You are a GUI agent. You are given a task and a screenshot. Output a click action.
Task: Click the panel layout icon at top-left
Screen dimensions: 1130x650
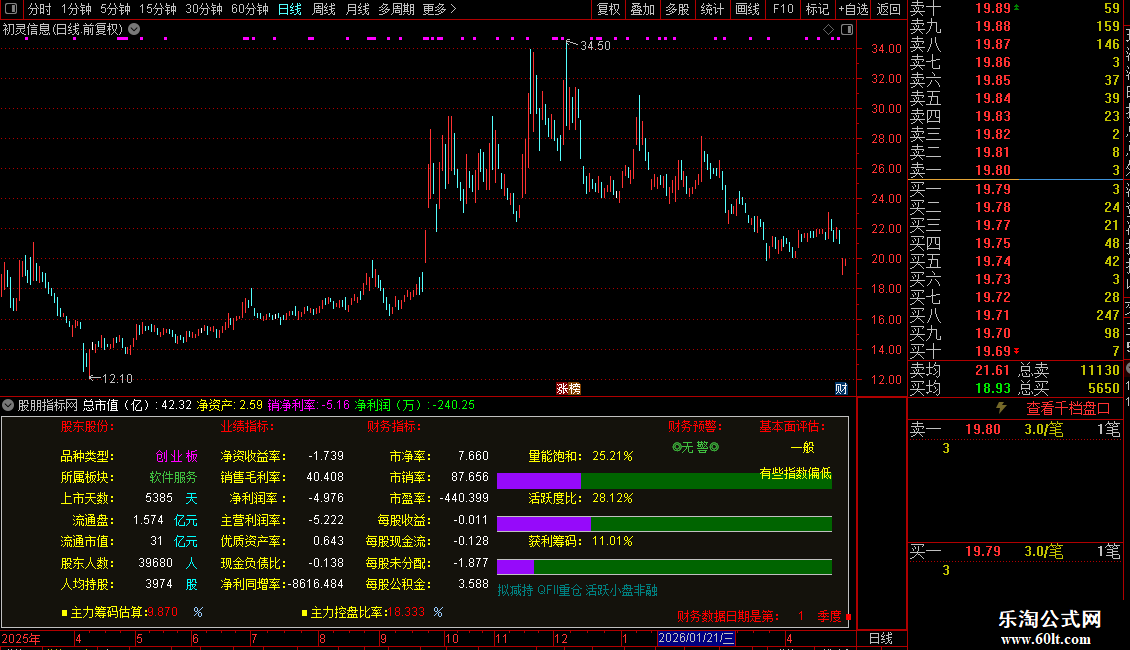[x=11, y=9]
